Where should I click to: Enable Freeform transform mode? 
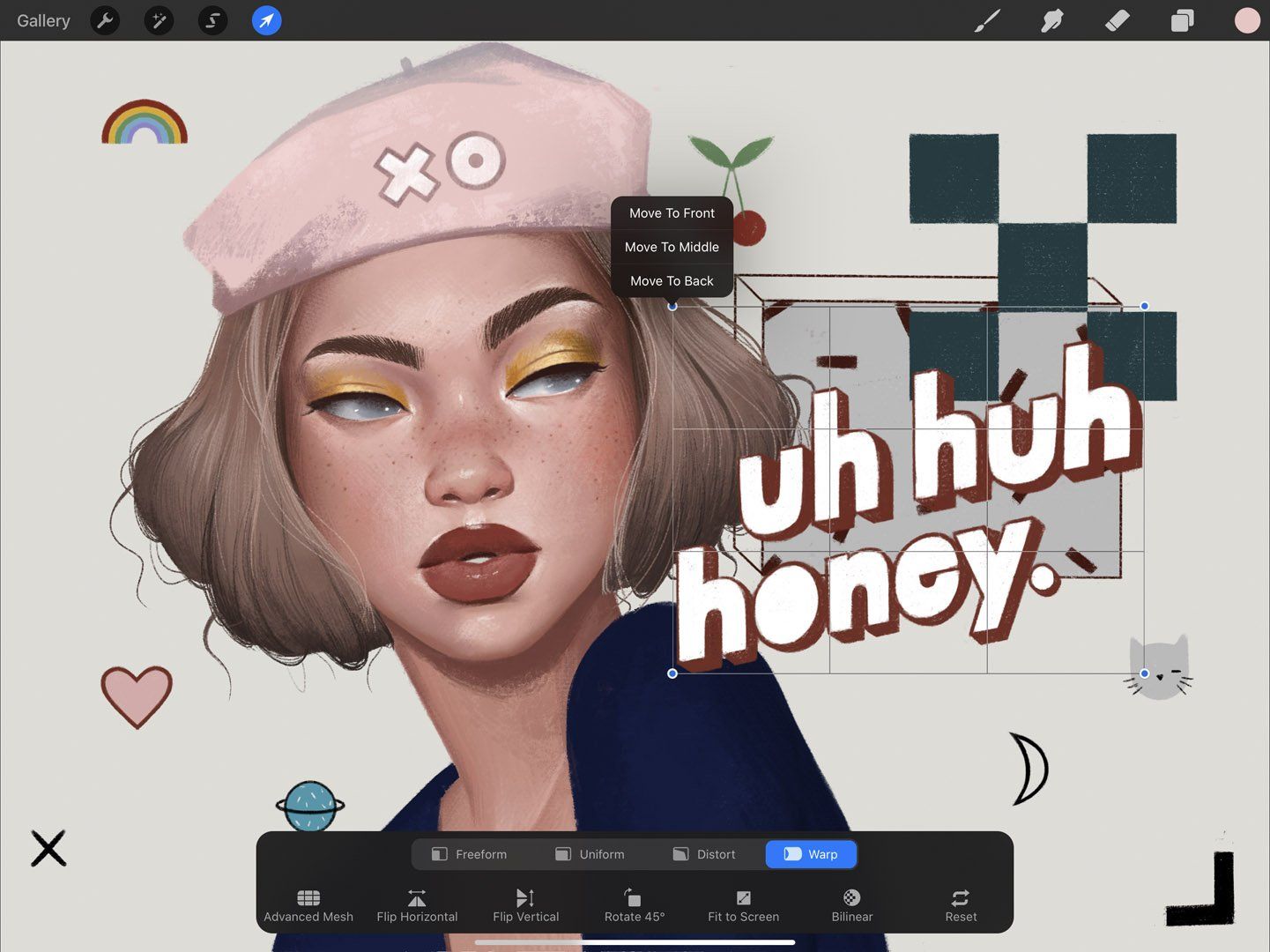coord(469,853)
